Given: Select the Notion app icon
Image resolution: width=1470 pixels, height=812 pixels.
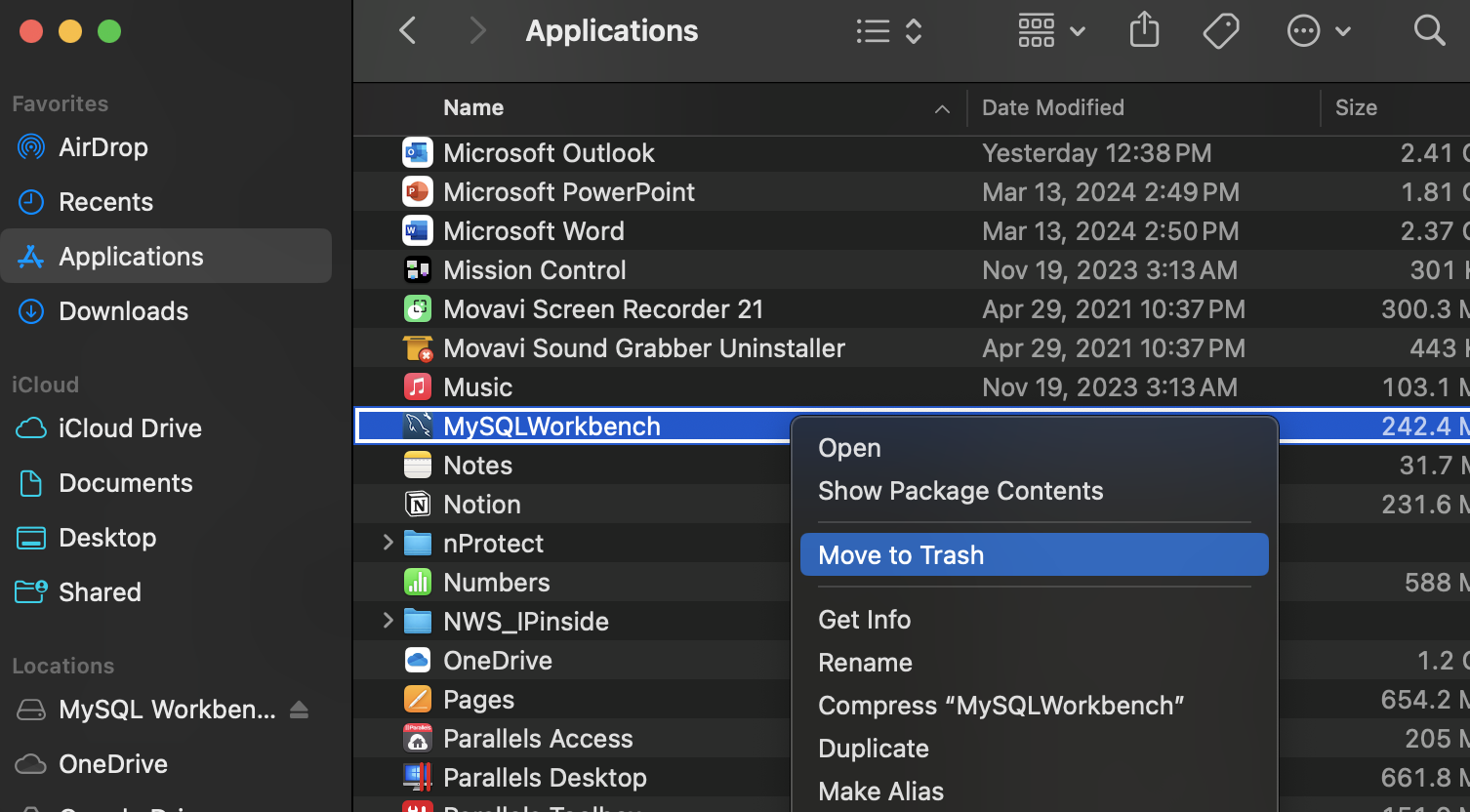Looking at the screenshot, I should coord(418,505).
